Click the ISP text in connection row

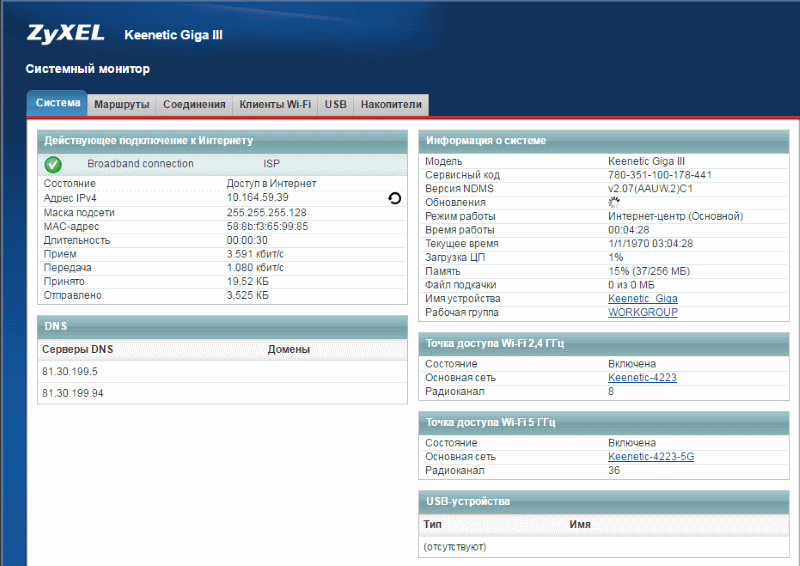point(271,164)
